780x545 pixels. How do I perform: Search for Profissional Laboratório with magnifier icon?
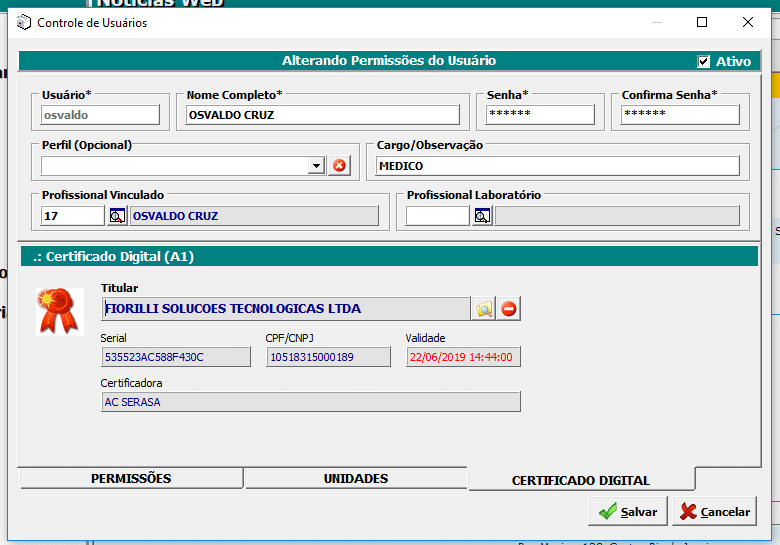coord(482,216)
